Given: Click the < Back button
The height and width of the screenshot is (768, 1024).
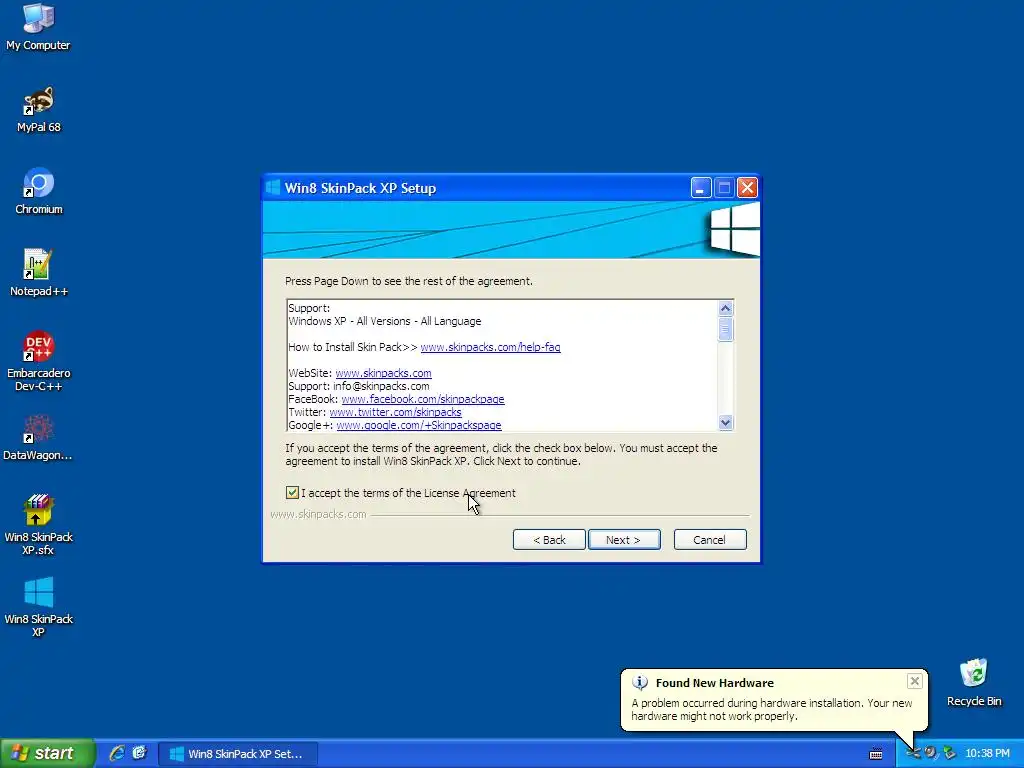Looking at the screenshot, I should pyautogui.click(x=549, y=540).
